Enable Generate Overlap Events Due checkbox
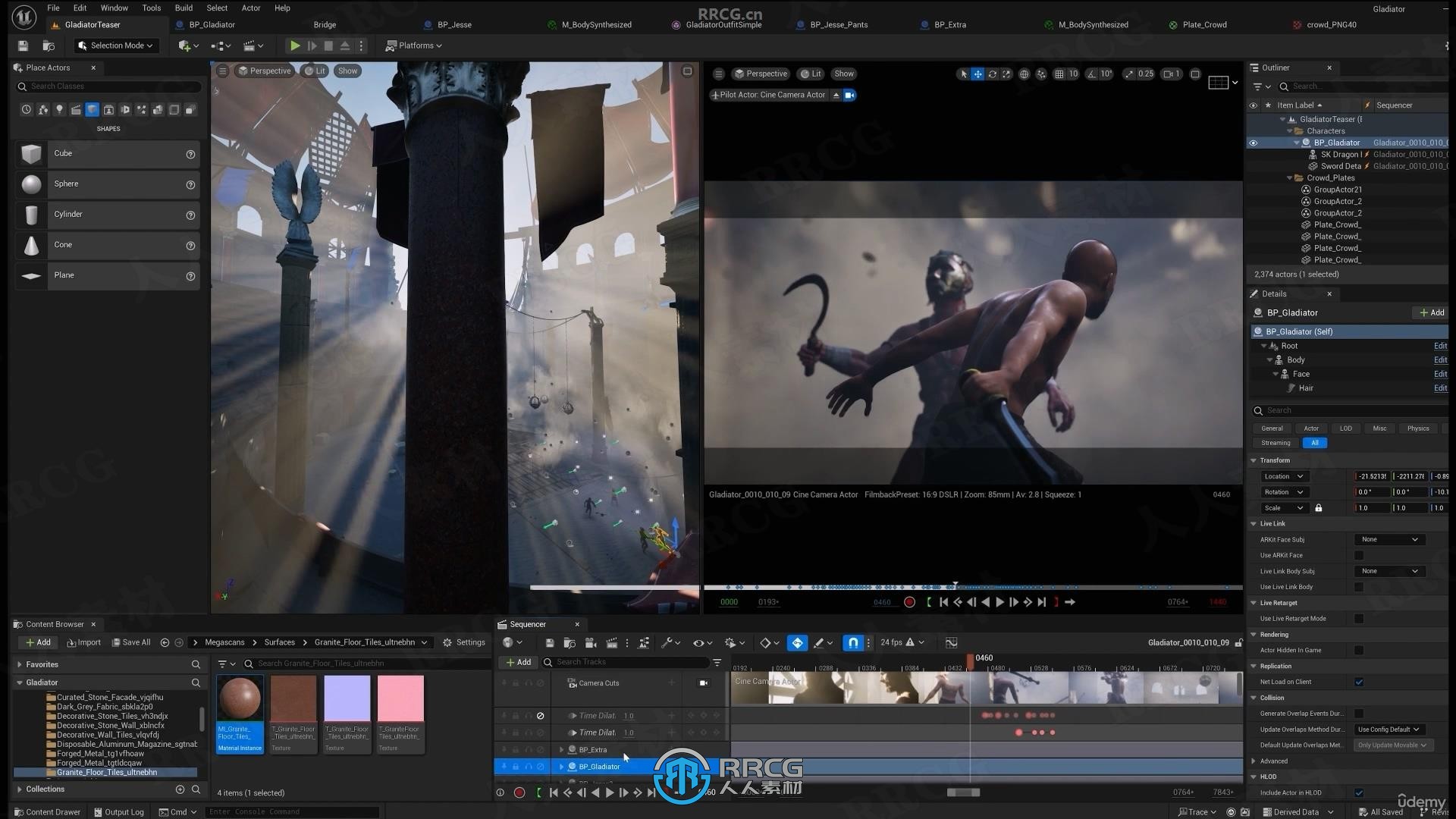 [x=1360, y=713]
